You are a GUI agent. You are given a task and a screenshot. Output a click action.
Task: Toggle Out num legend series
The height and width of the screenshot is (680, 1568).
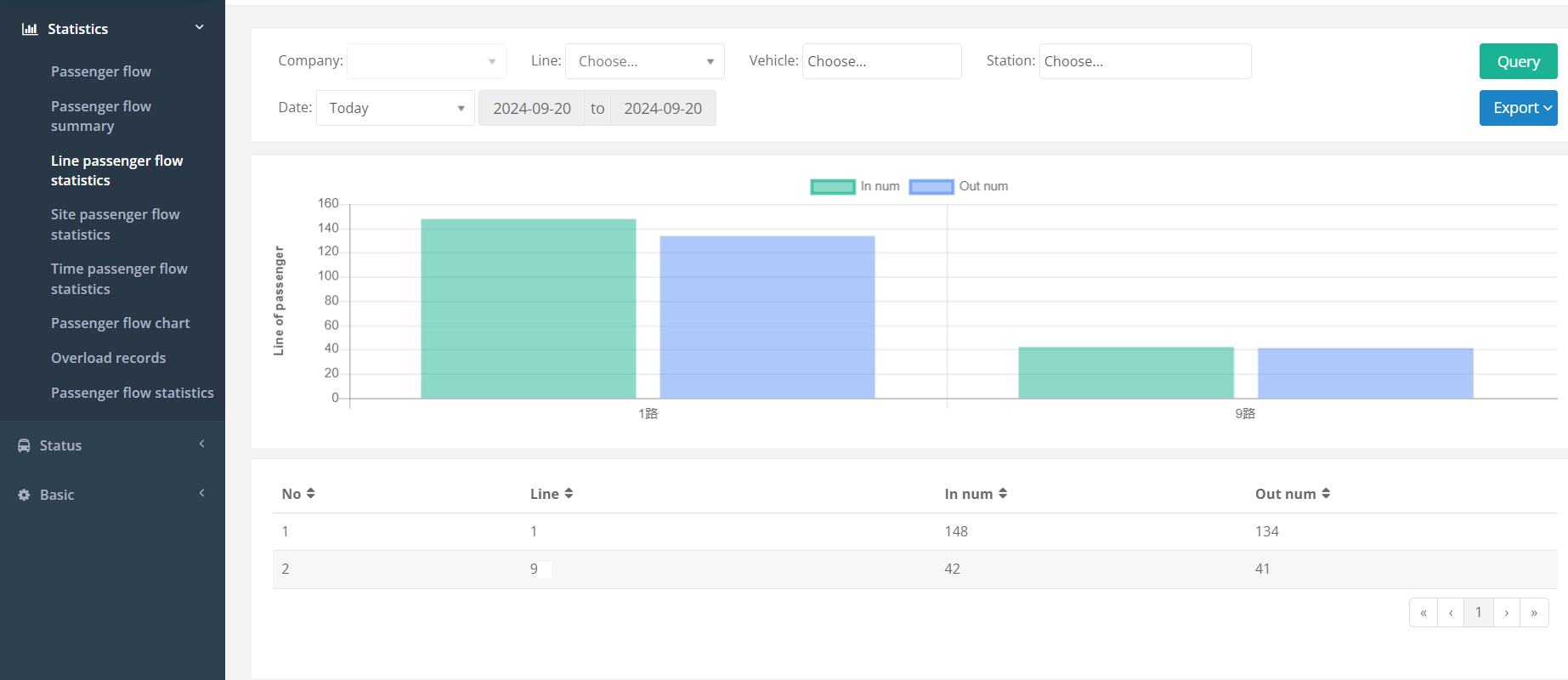pos(959,186)
